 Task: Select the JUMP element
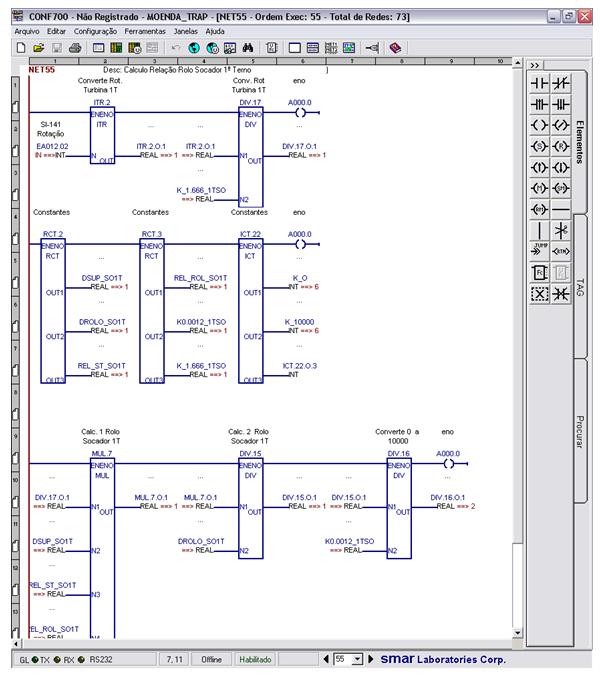(x=539, y=251)
